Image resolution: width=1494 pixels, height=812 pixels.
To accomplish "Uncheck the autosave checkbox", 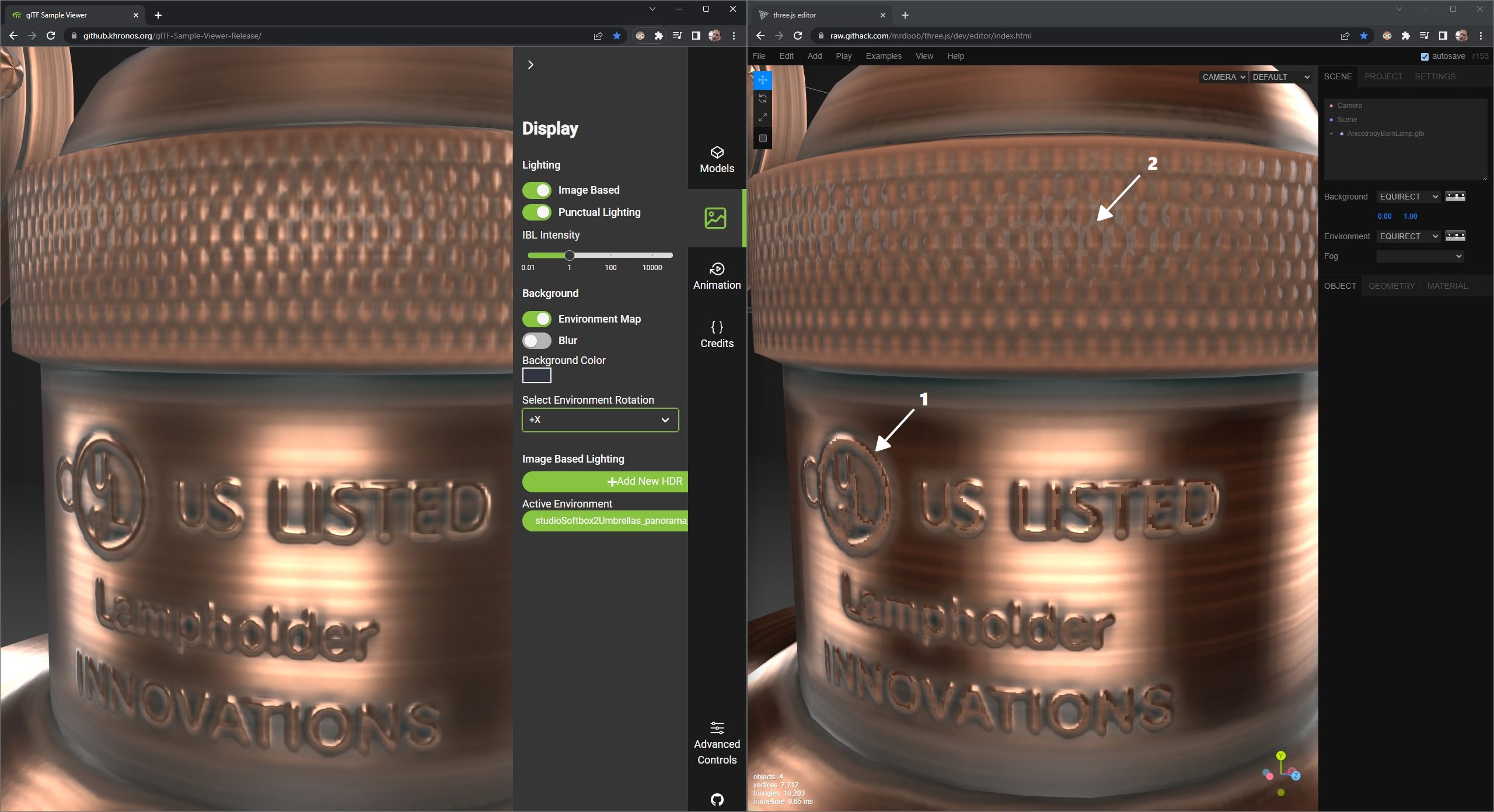I will point(1424,56).
